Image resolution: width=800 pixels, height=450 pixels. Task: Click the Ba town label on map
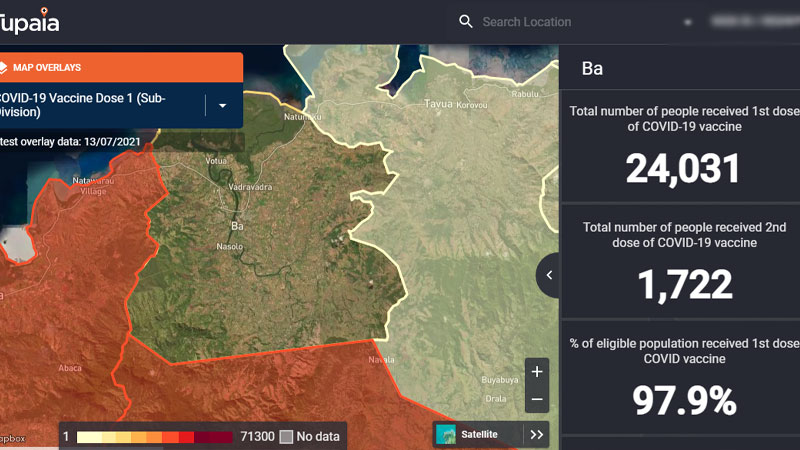point(237,226)
